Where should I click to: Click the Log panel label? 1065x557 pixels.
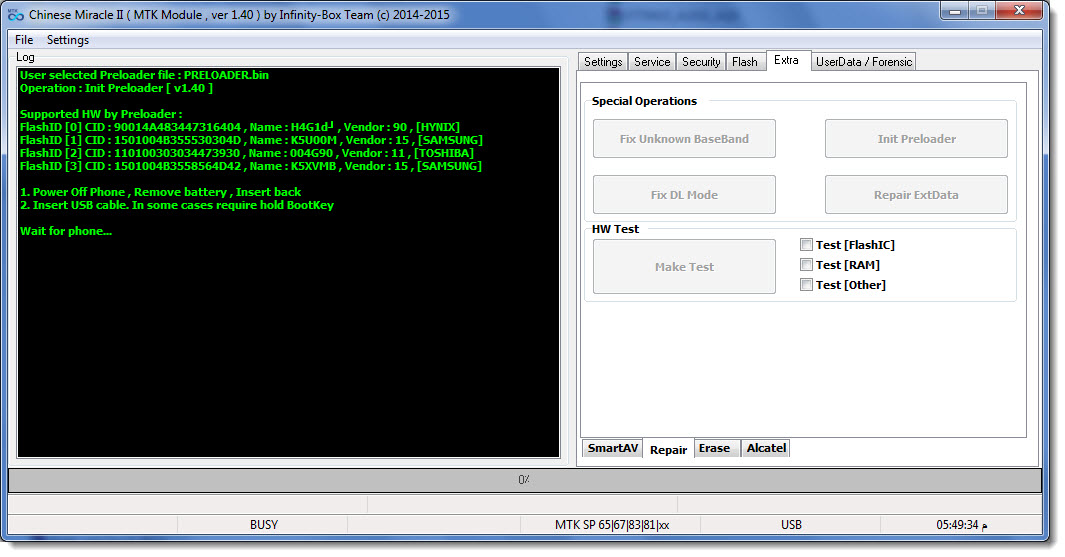(x=25, y=57)
